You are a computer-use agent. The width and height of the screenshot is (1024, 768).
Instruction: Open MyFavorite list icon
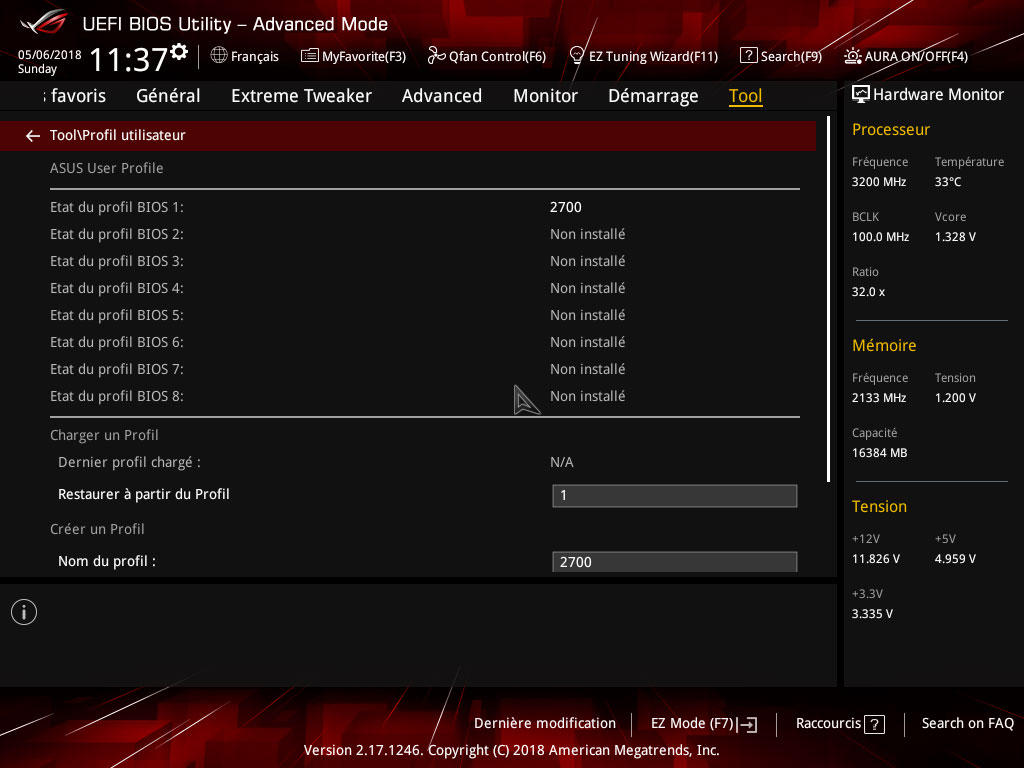(310, 56)
